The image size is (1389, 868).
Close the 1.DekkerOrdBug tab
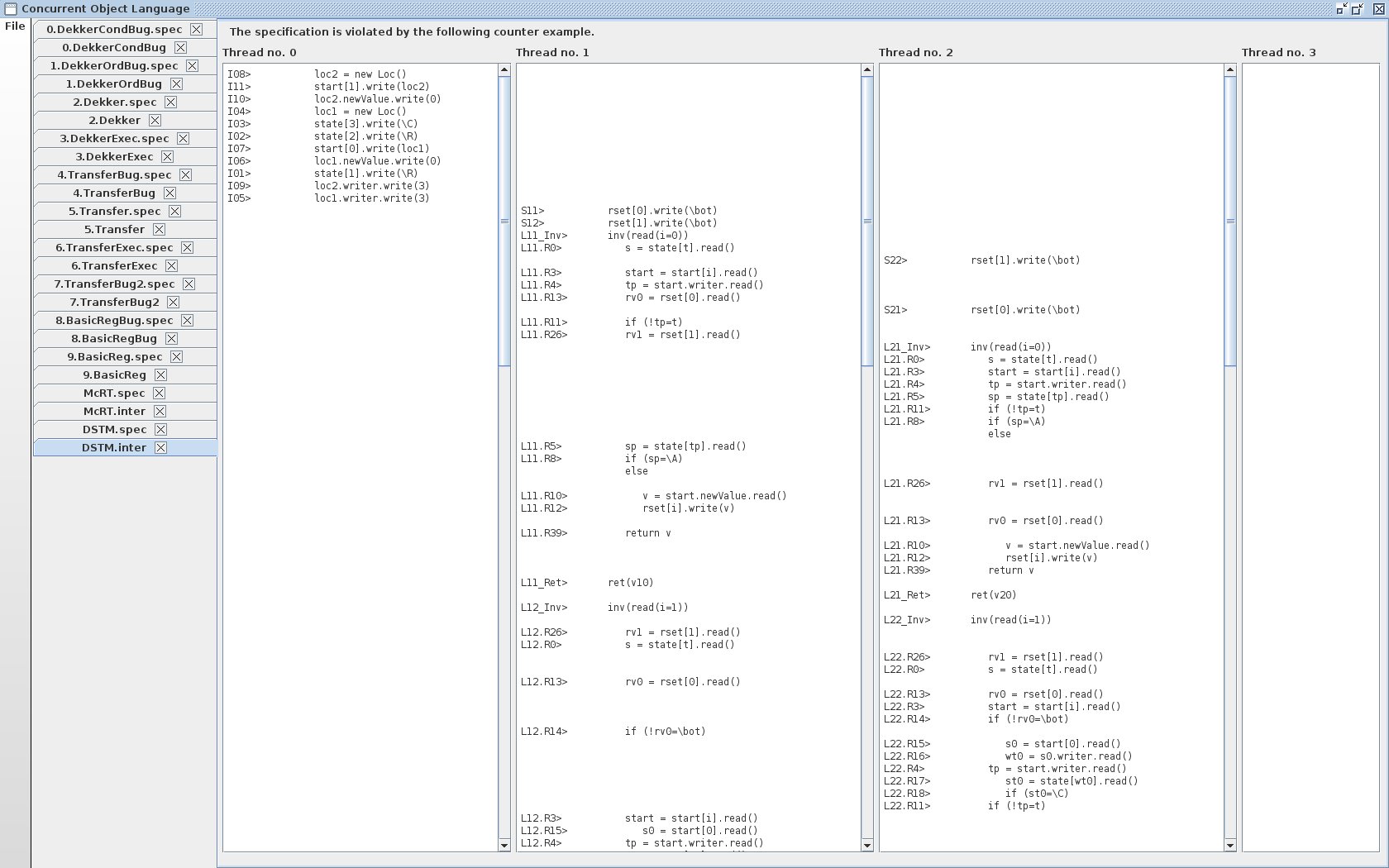point(176,83)
